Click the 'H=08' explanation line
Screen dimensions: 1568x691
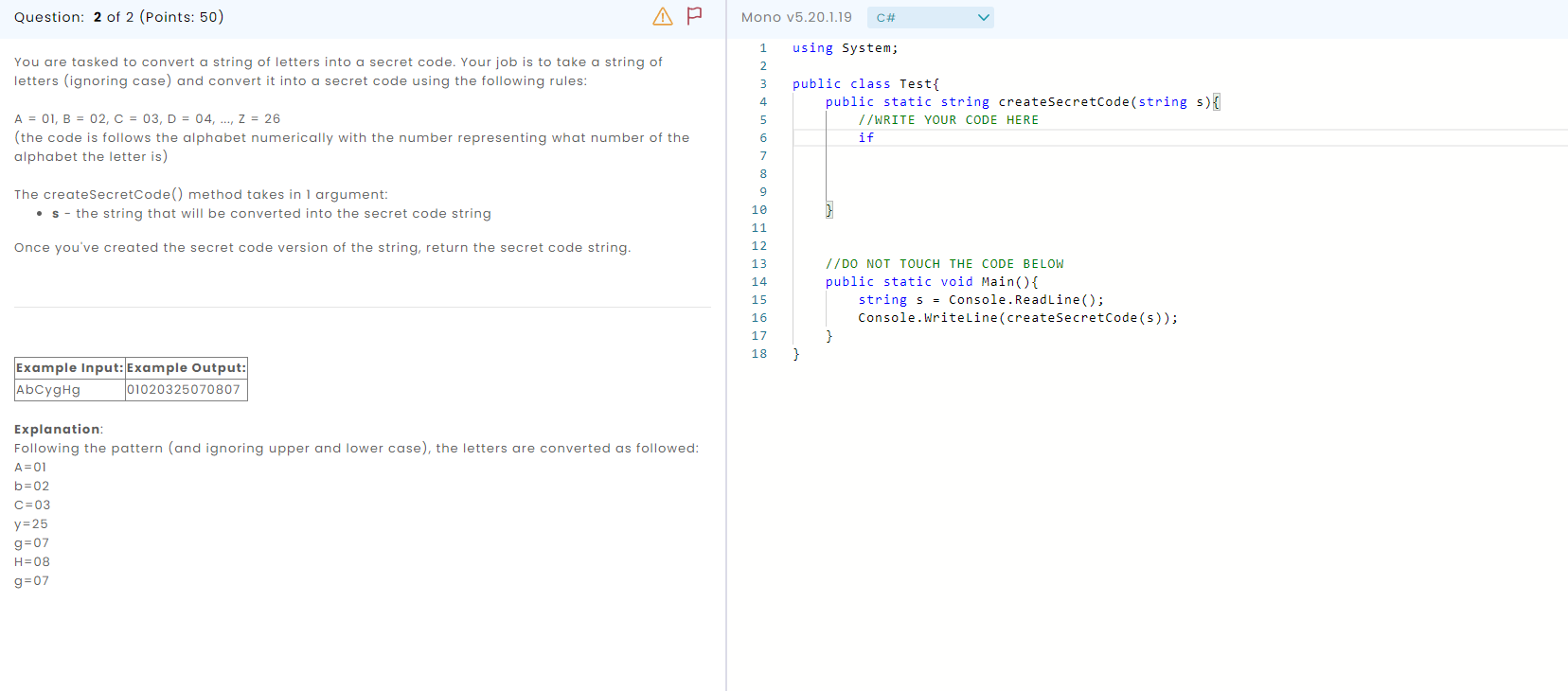click(x=32, y=562)
